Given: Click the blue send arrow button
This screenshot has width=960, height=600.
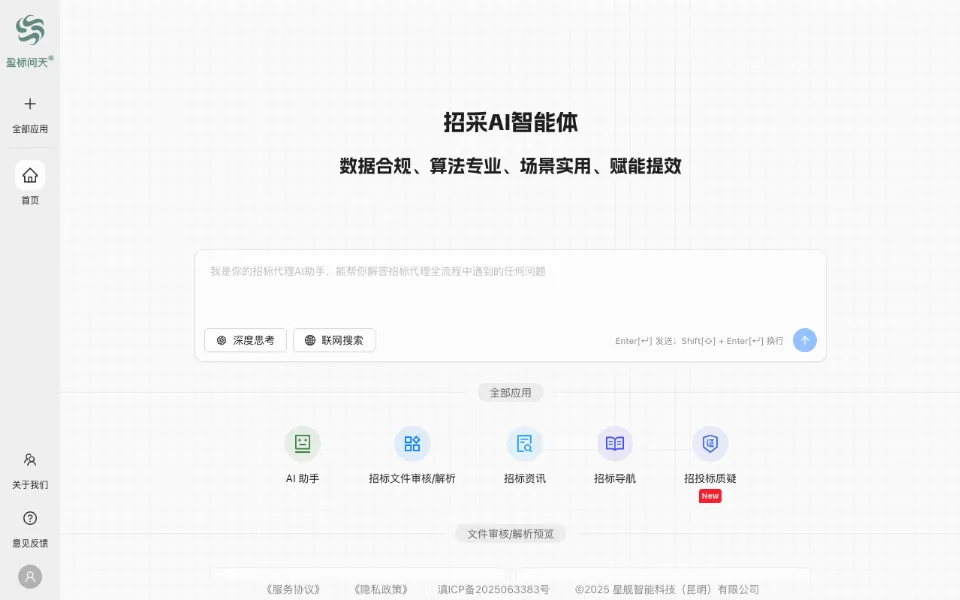Looking at the screenshot, I should tap(804, 340).
